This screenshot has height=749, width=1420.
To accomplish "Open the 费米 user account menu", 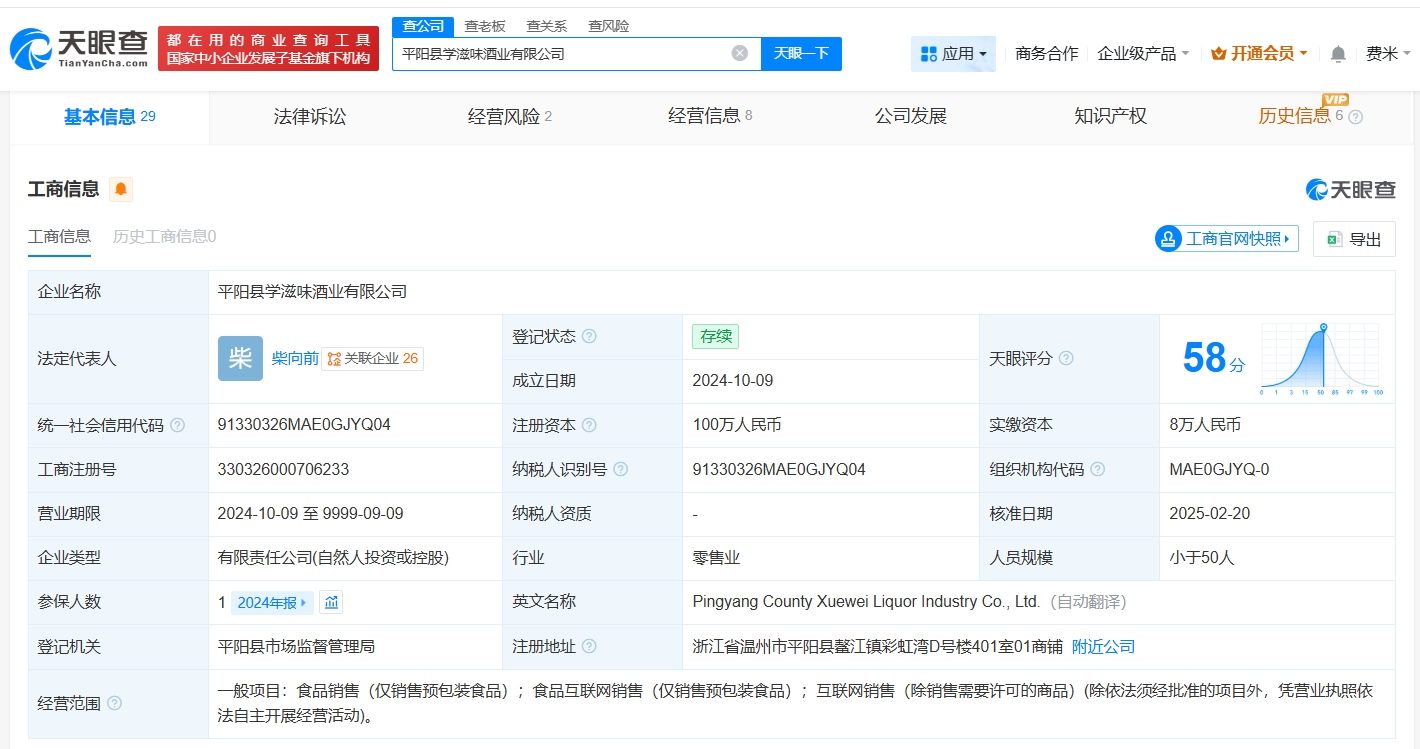I will pyautogui.click(x=1387, y=54).
